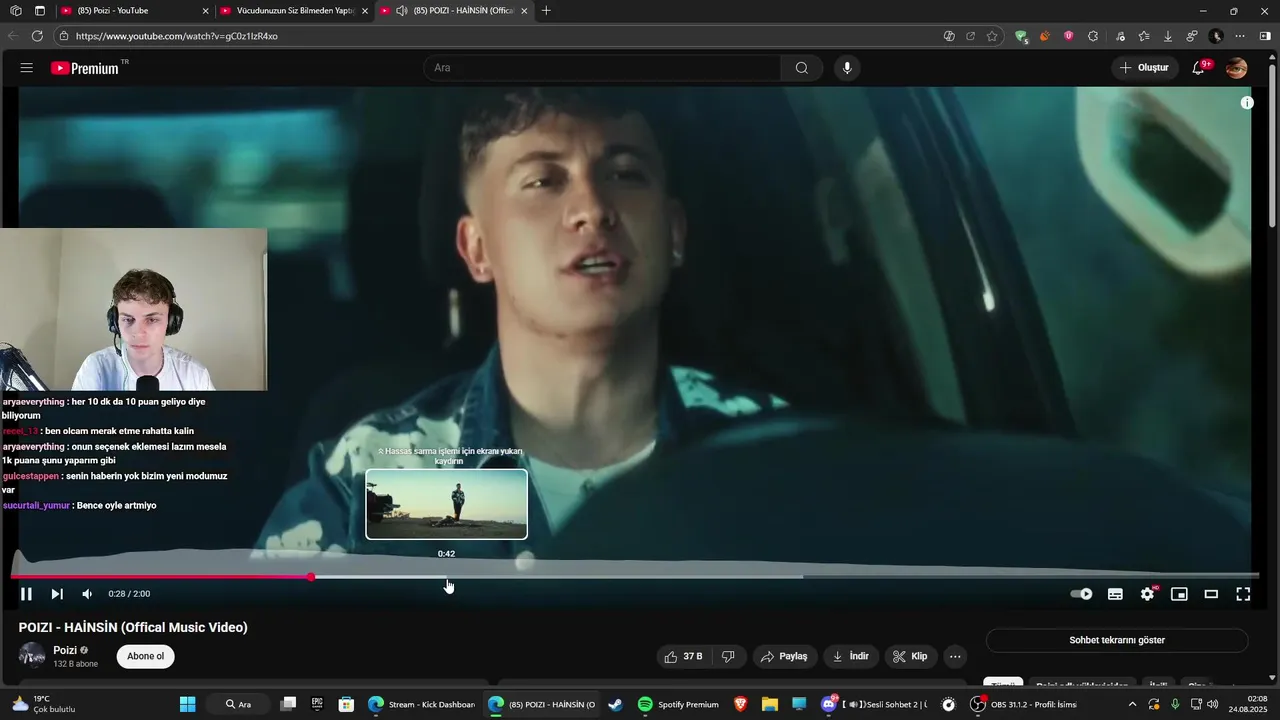
Task: Switch to miniplayer mode
Action: click(1179, 594)
